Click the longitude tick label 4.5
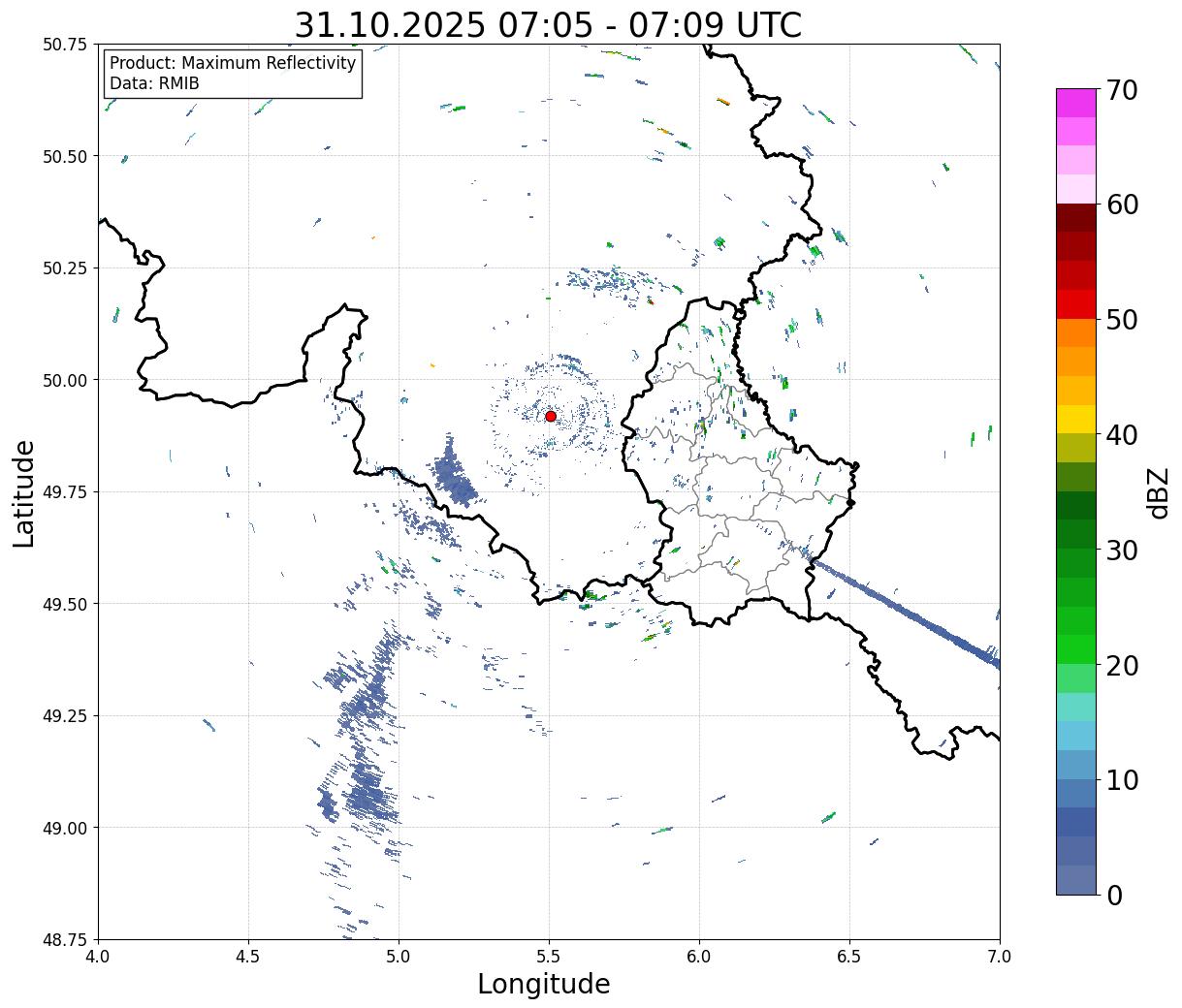Screen dimensions: 1182x1008 click(x=248, y=957)
